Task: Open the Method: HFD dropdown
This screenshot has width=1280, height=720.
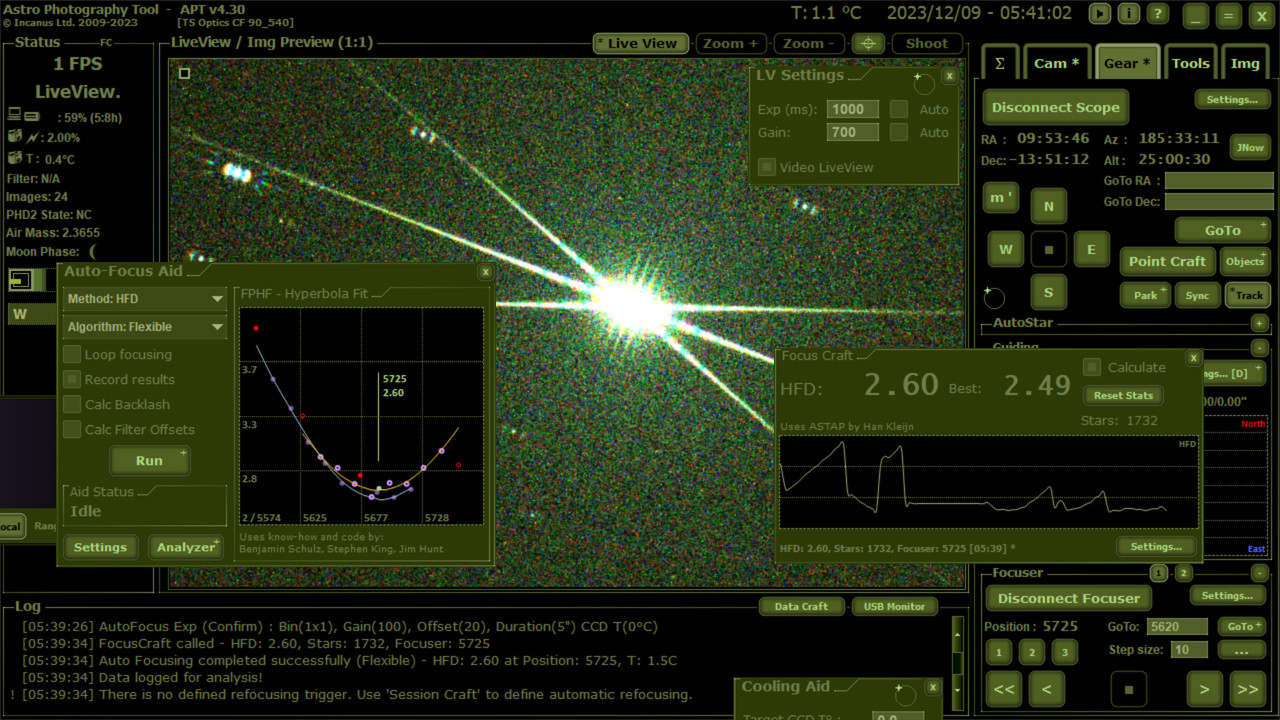Action: [x=145, y=299]
